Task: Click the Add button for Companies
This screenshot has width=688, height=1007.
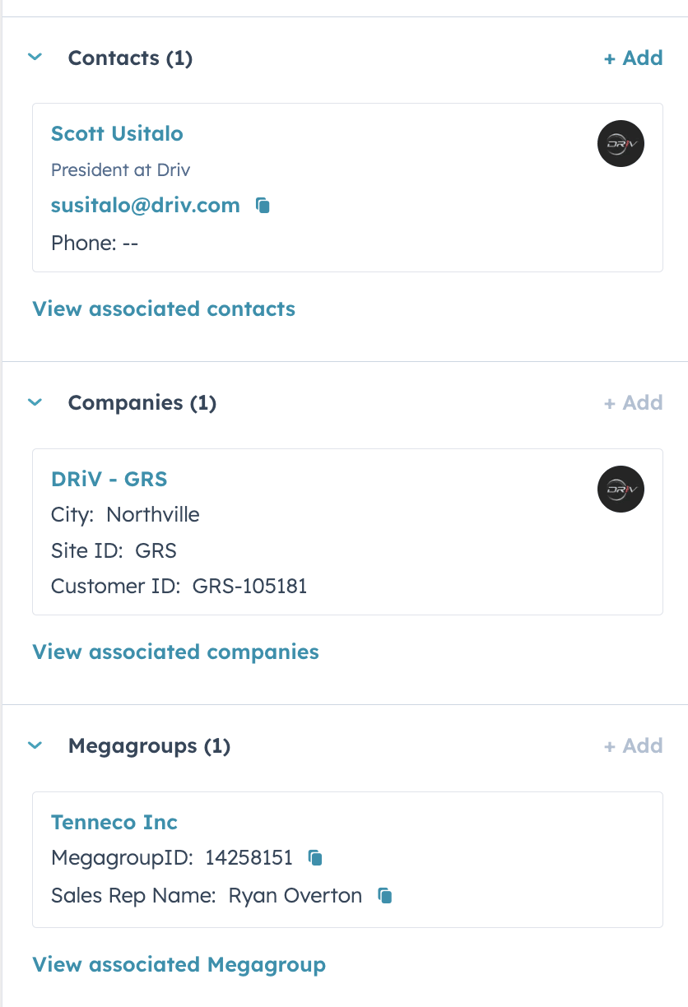Action: 633,403
